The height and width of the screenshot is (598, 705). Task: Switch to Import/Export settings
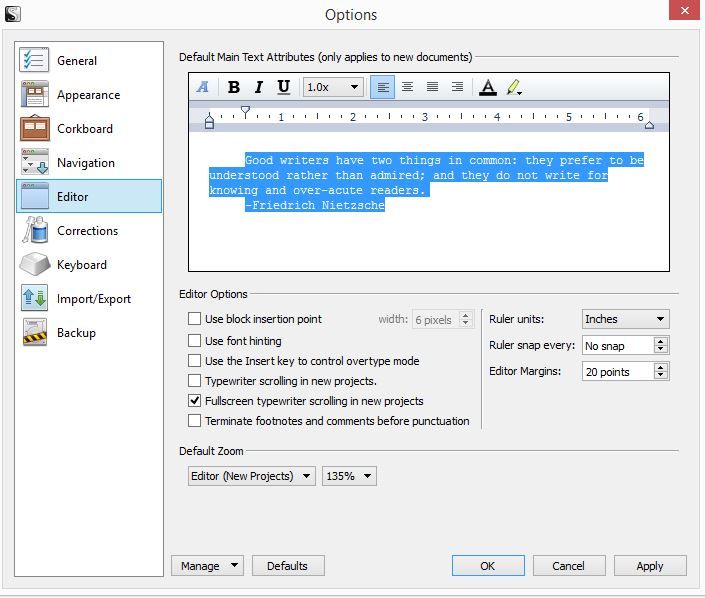89,299
